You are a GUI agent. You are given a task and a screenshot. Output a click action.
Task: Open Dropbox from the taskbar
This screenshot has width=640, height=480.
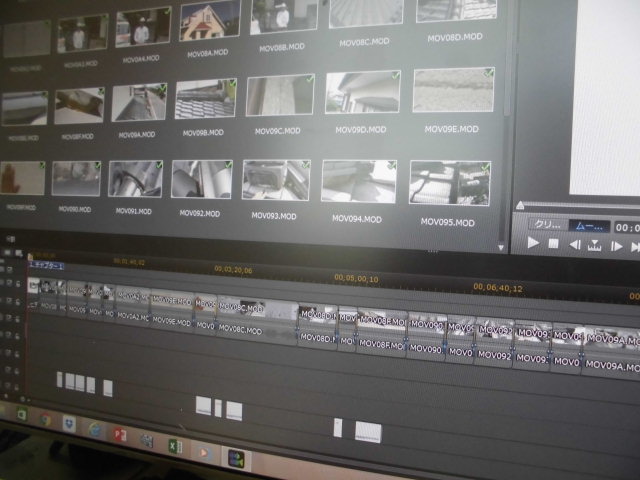pyautogui.click(x=71, y=424)
